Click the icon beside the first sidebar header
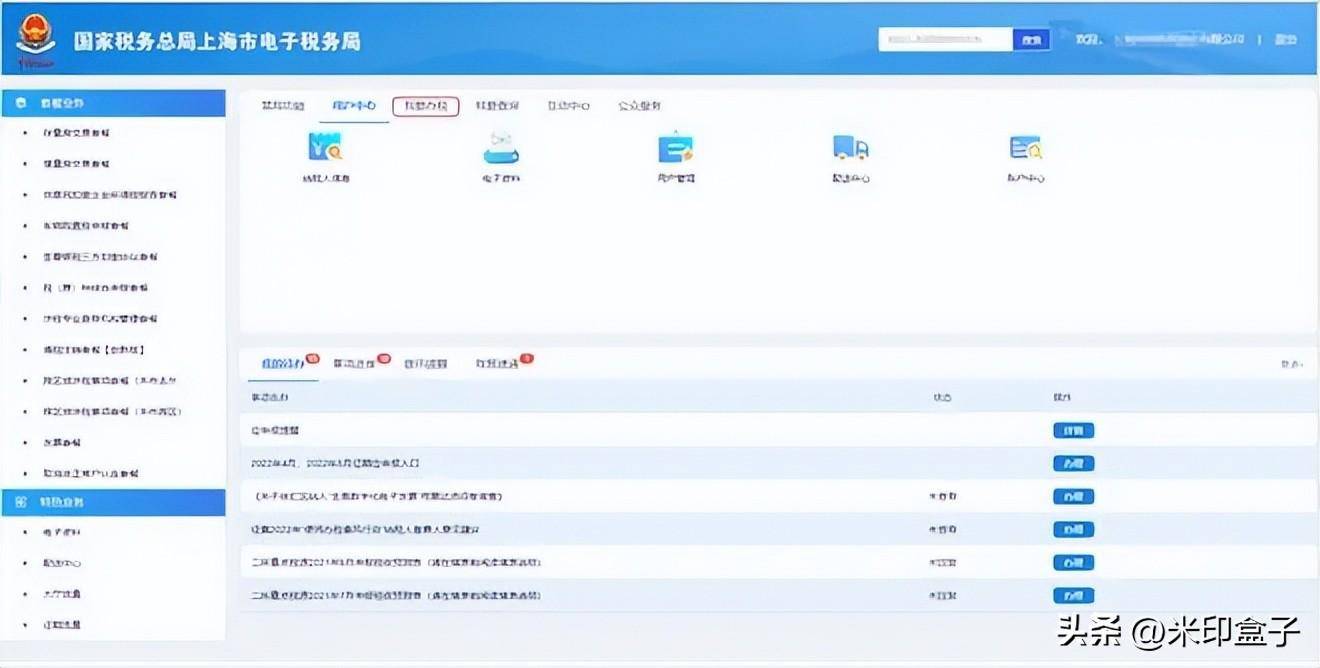This screenshot has width=1320, height=668. [21, 103]
